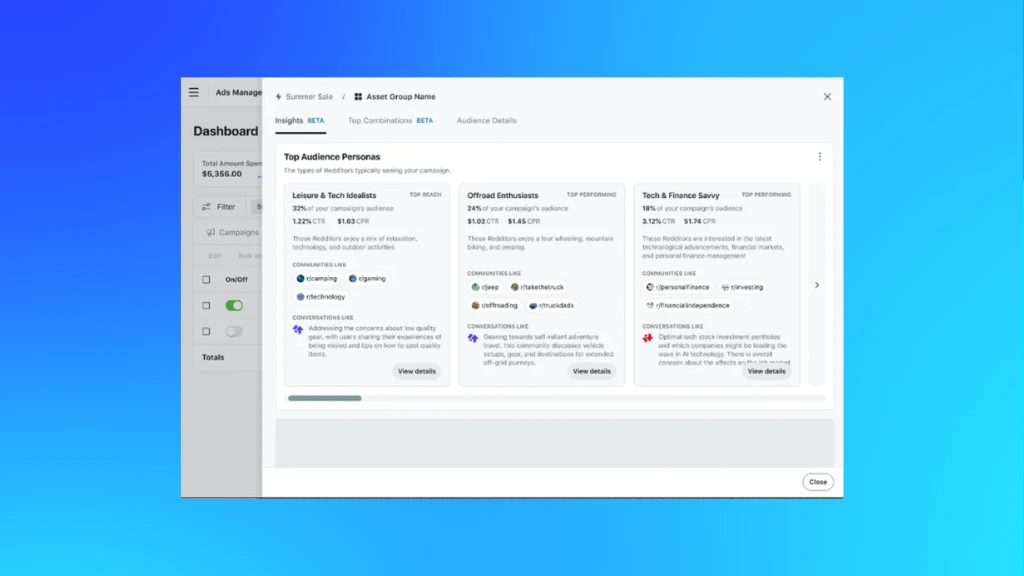Click the r/gaming community chip

(x=367, y=278)
